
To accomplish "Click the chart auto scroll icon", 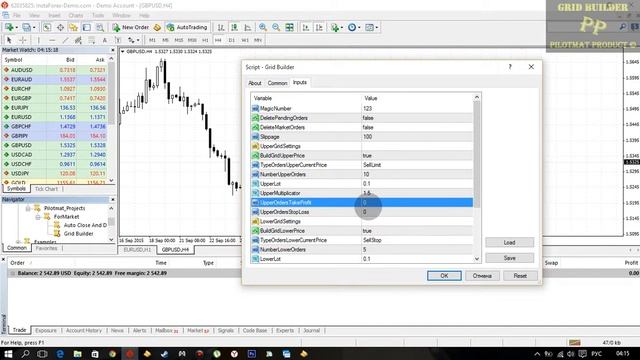I will click(x=306, y=27).
